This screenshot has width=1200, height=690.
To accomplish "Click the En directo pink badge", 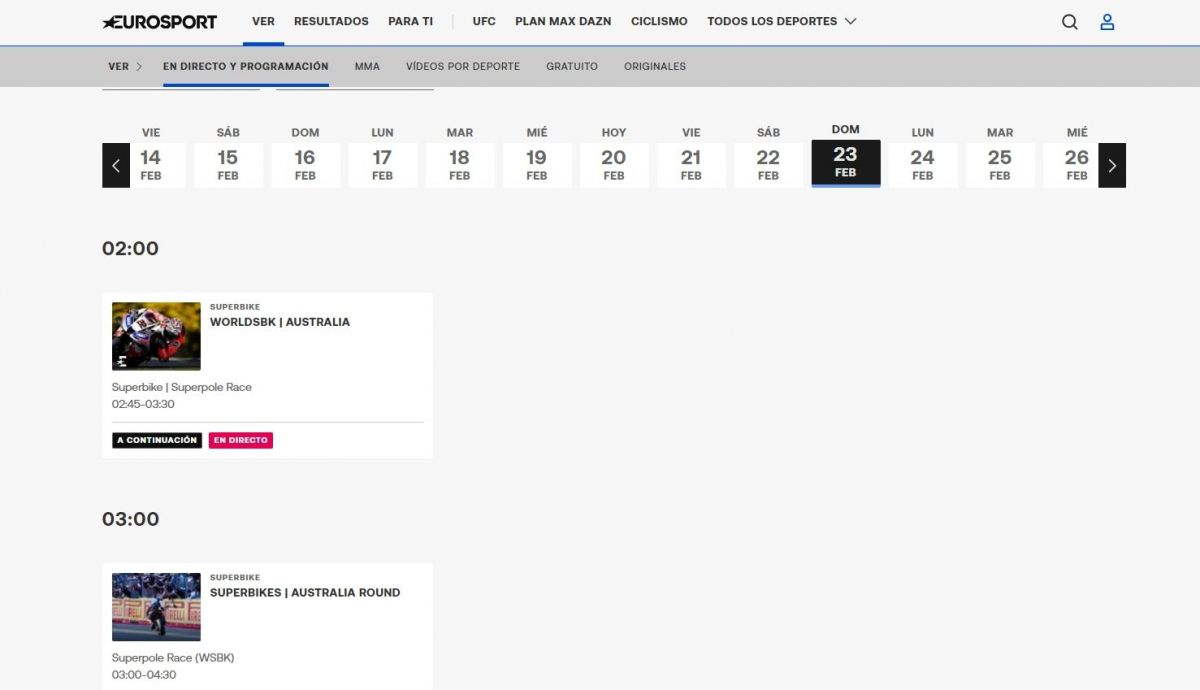I will [241, 440].
